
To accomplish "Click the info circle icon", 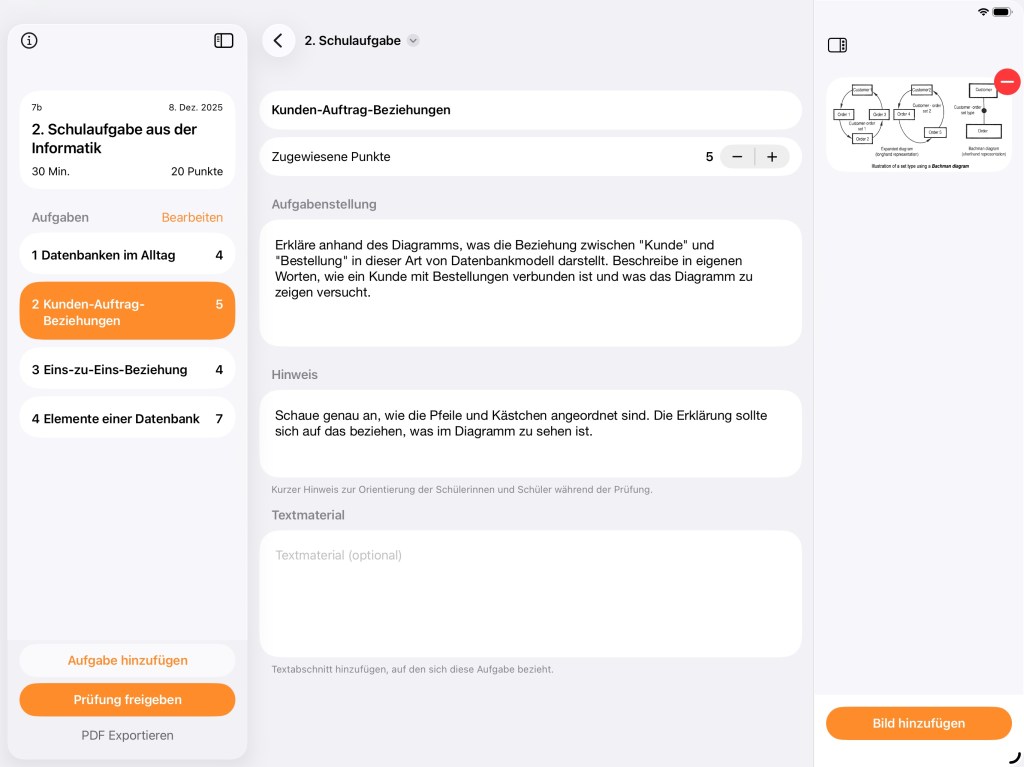I will click(x=29, y=41).
